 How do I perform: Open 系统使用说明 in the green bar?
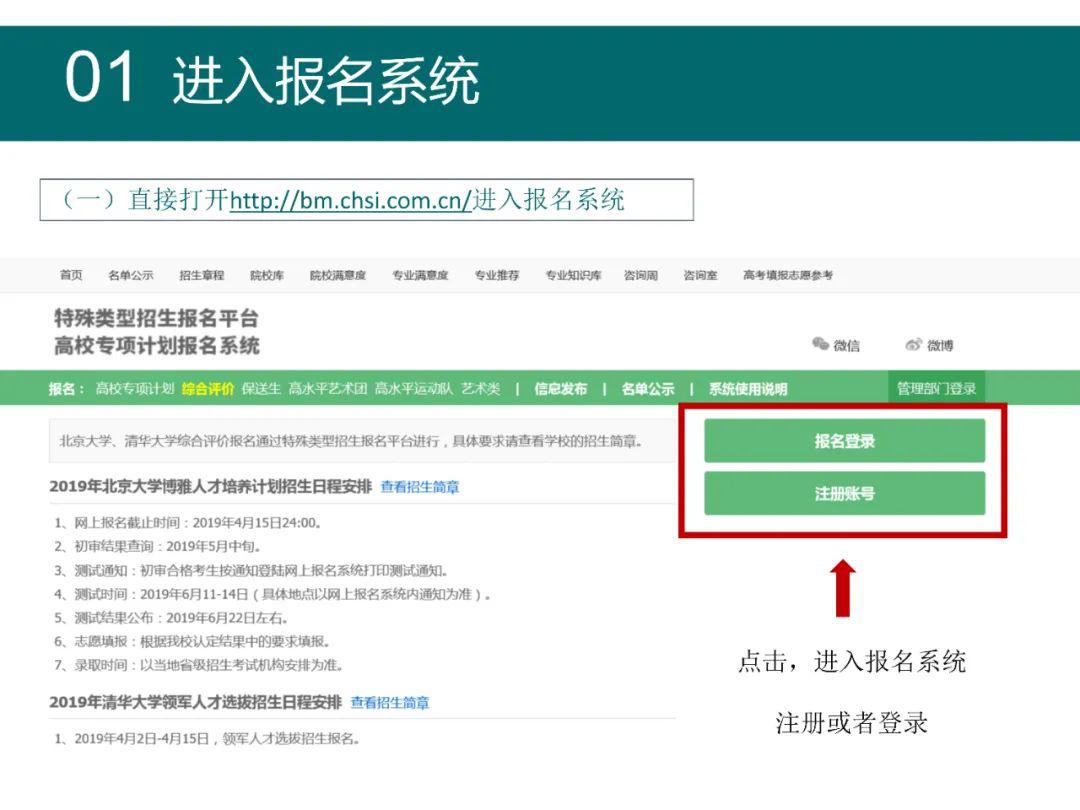pos(748,389)
